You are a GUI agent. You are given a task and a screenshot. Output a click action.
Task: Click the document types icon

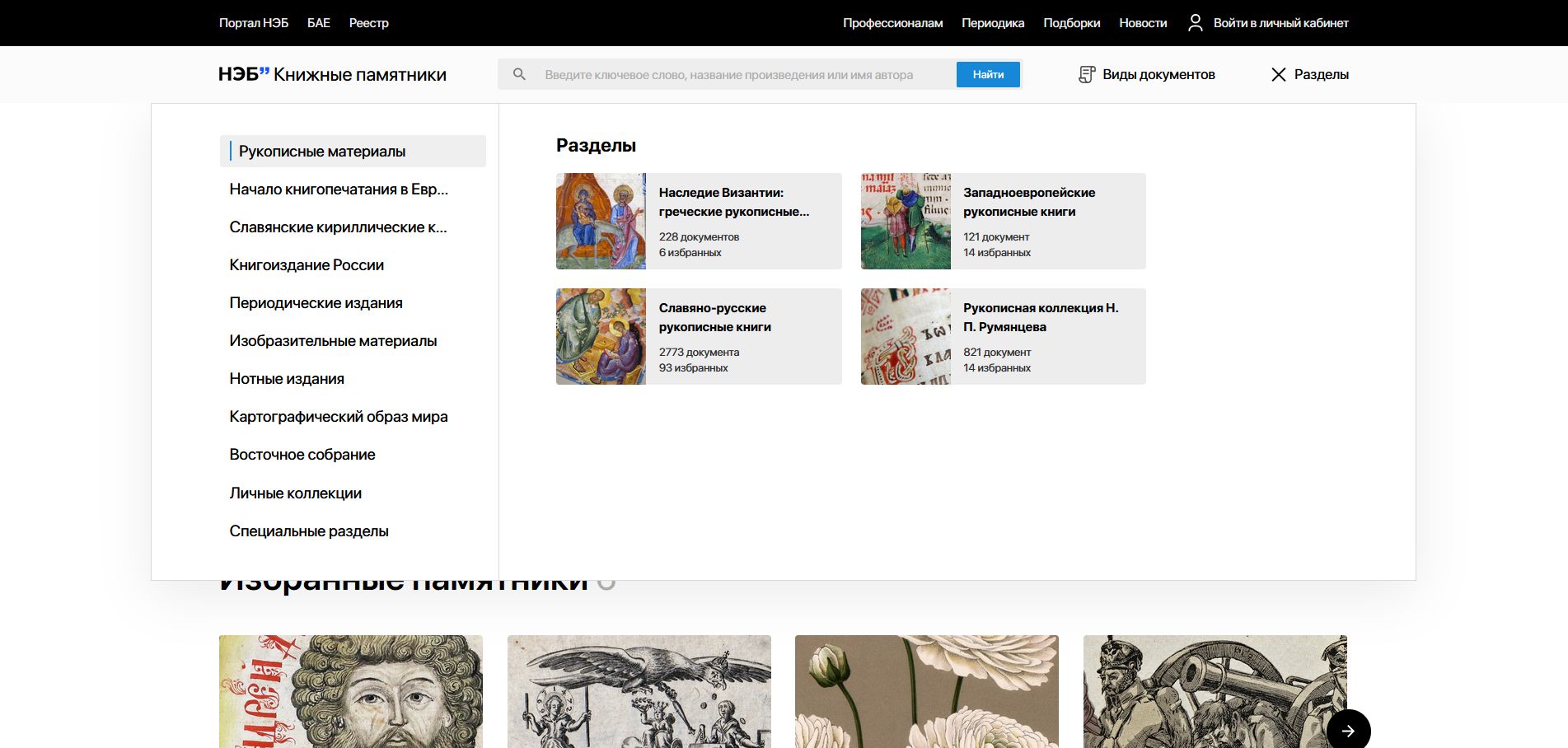(1087, 74)
